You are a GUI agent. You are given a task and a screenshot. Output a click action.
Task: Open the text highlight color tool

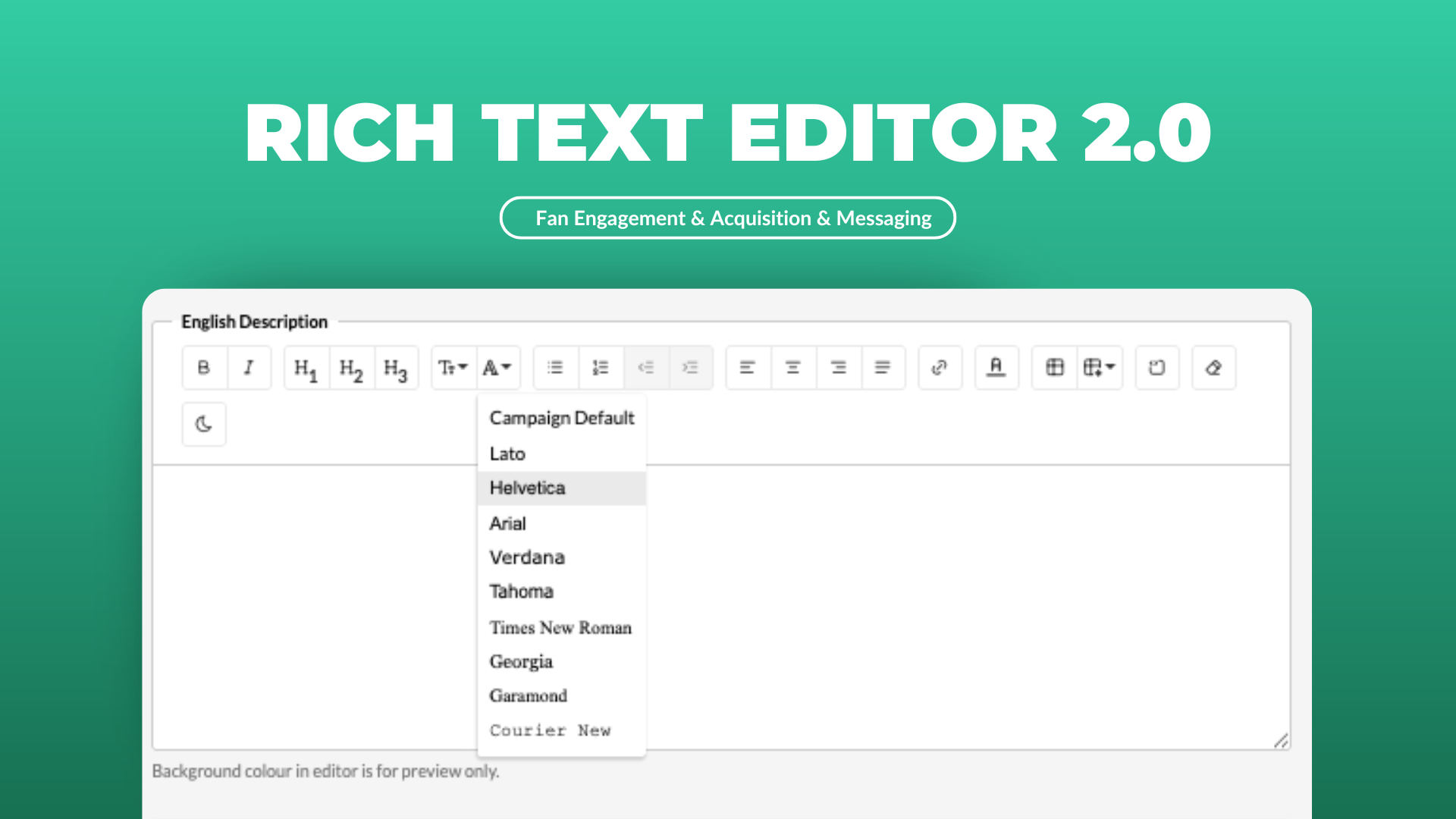click(996, 367)
